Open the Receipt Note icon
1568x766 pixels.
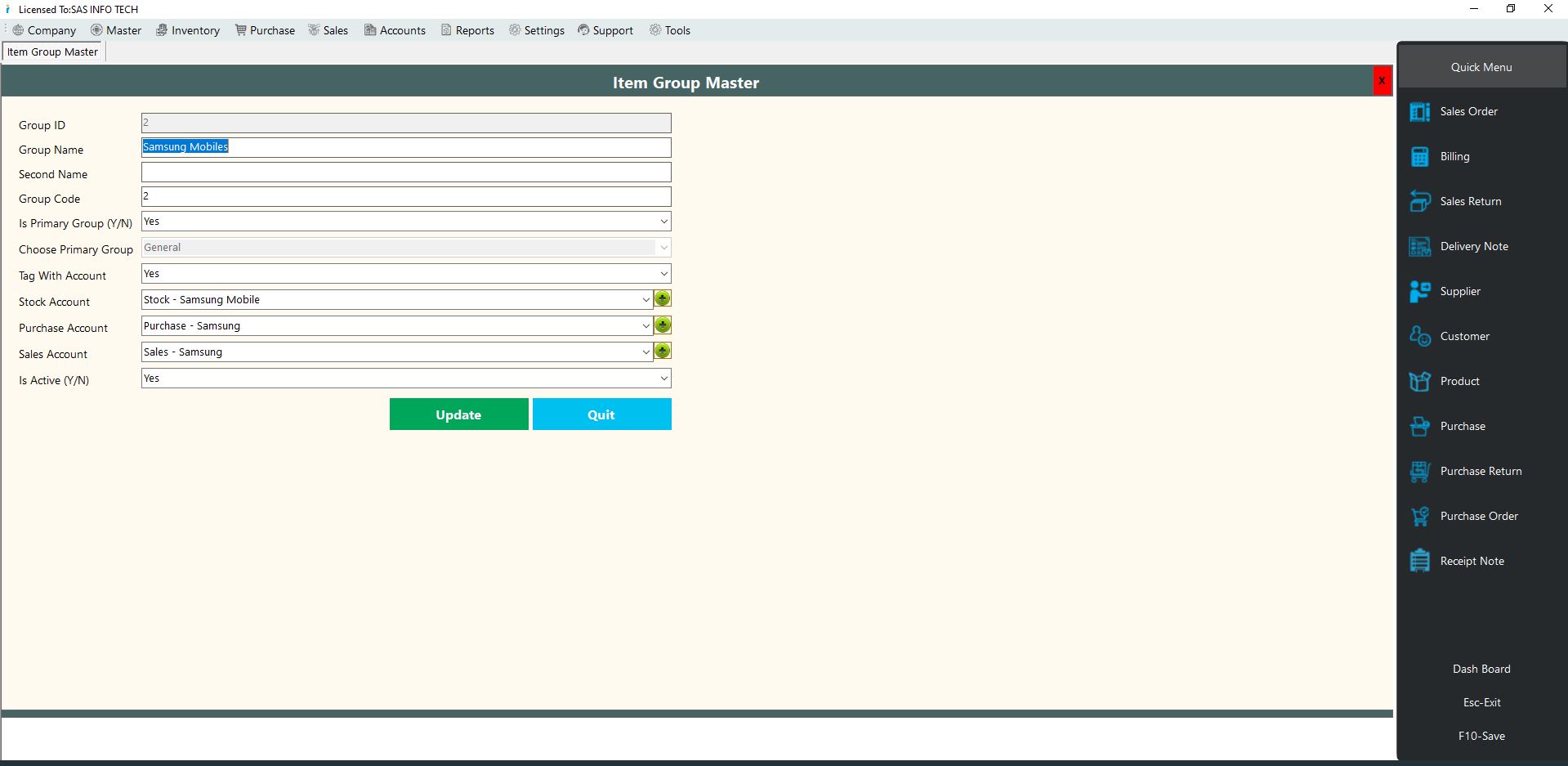point(1420,562)
